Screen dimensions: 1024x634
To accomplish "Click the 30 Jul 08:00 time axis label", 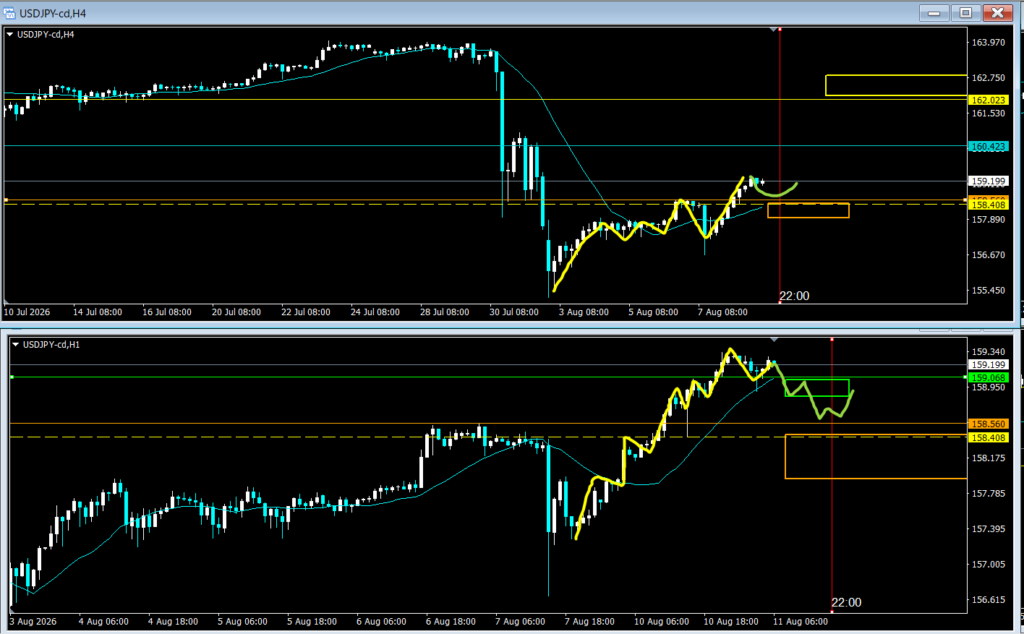I will click(x=514, y=312).
